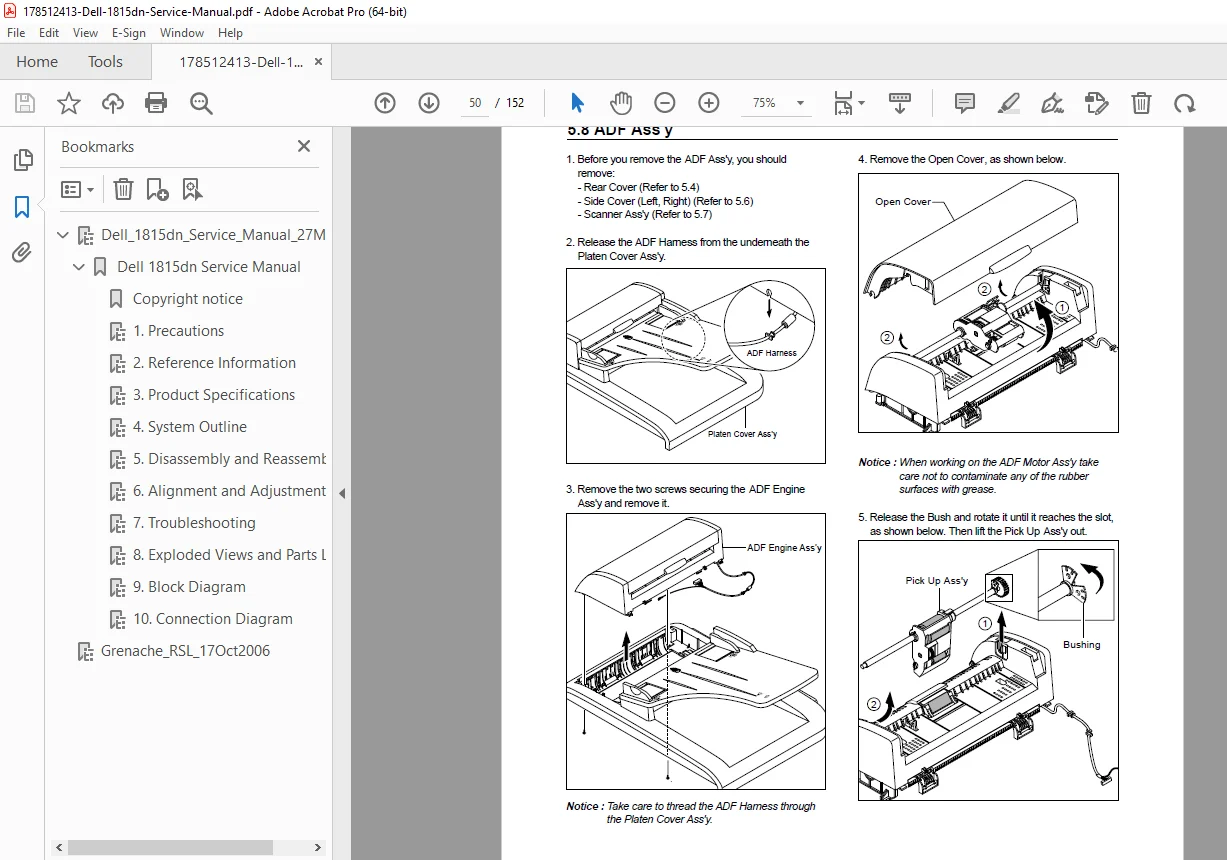This screenshot has width=1227, height=860.
Task: Print the document with the printer icon
Action: pyautogui.click(x=156, y=103)
